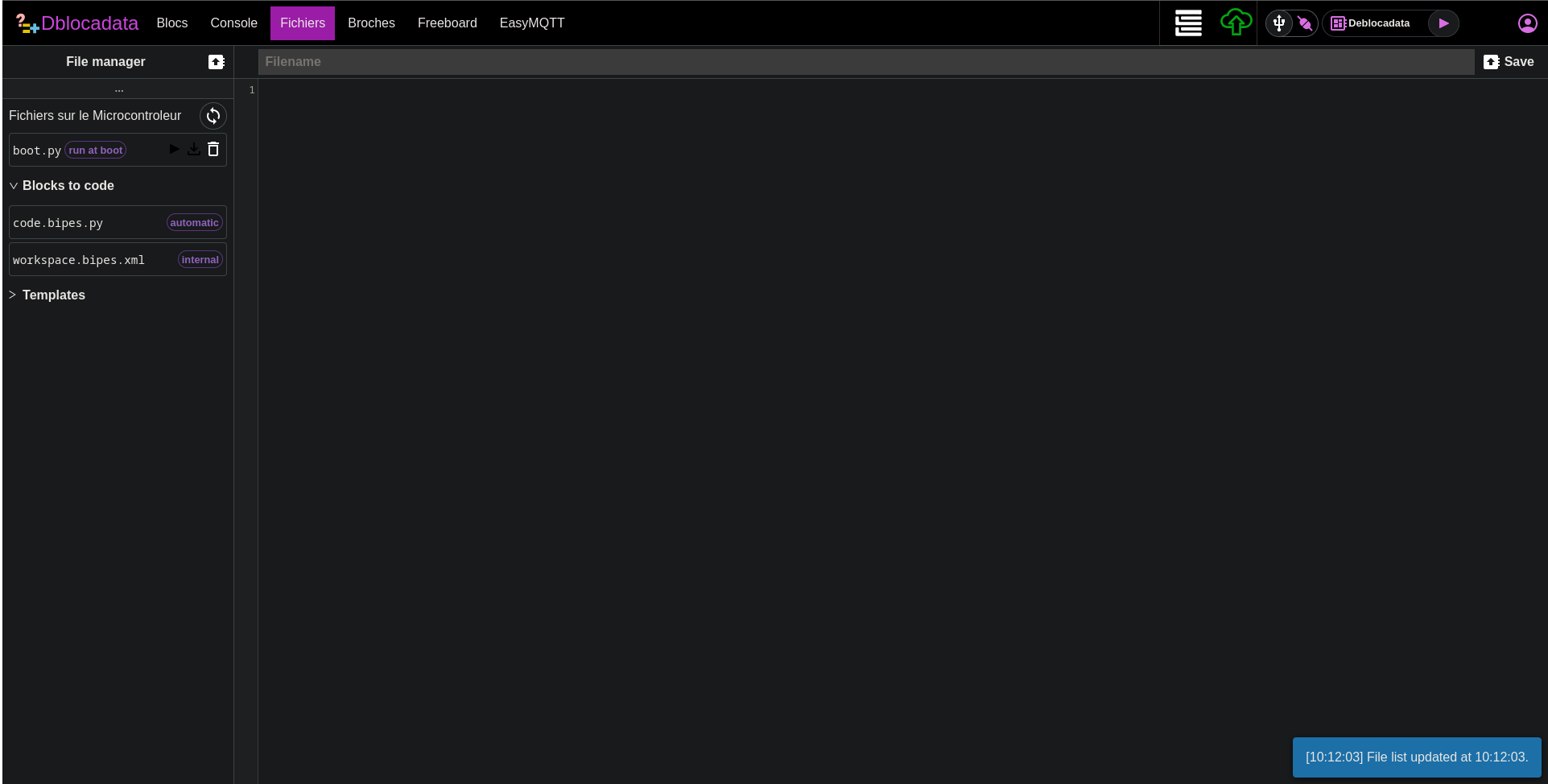Refresh the microcontroller file list
Image resolution: width=1548 pixels, height=784 pixels.
[x=213, y=116]
